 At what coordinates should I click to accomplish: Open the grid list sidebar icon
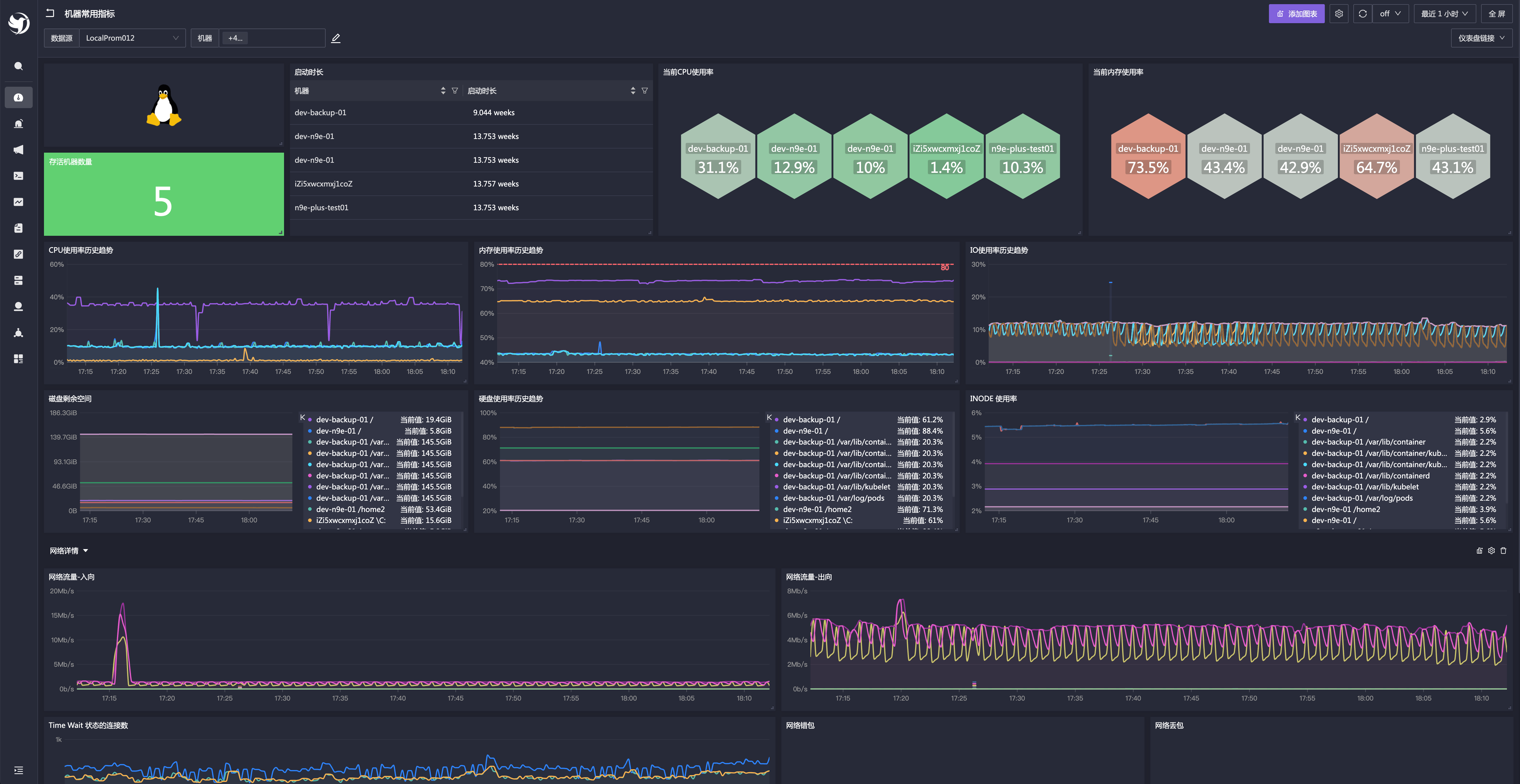pyautogui.click(x=18, y=359)
